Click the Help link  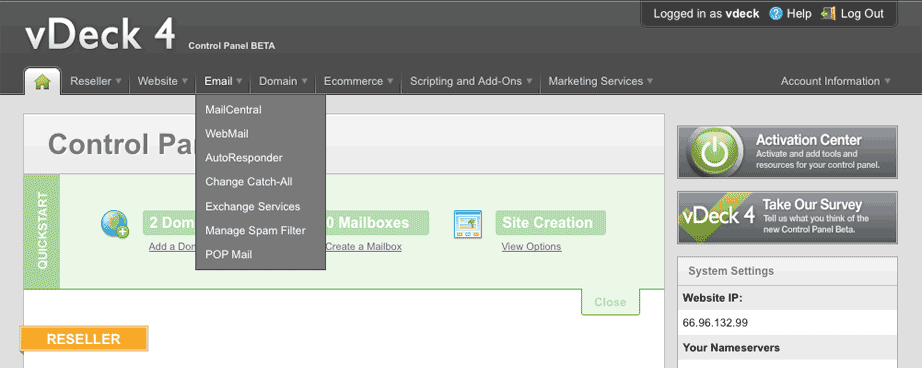click(799, 14)
